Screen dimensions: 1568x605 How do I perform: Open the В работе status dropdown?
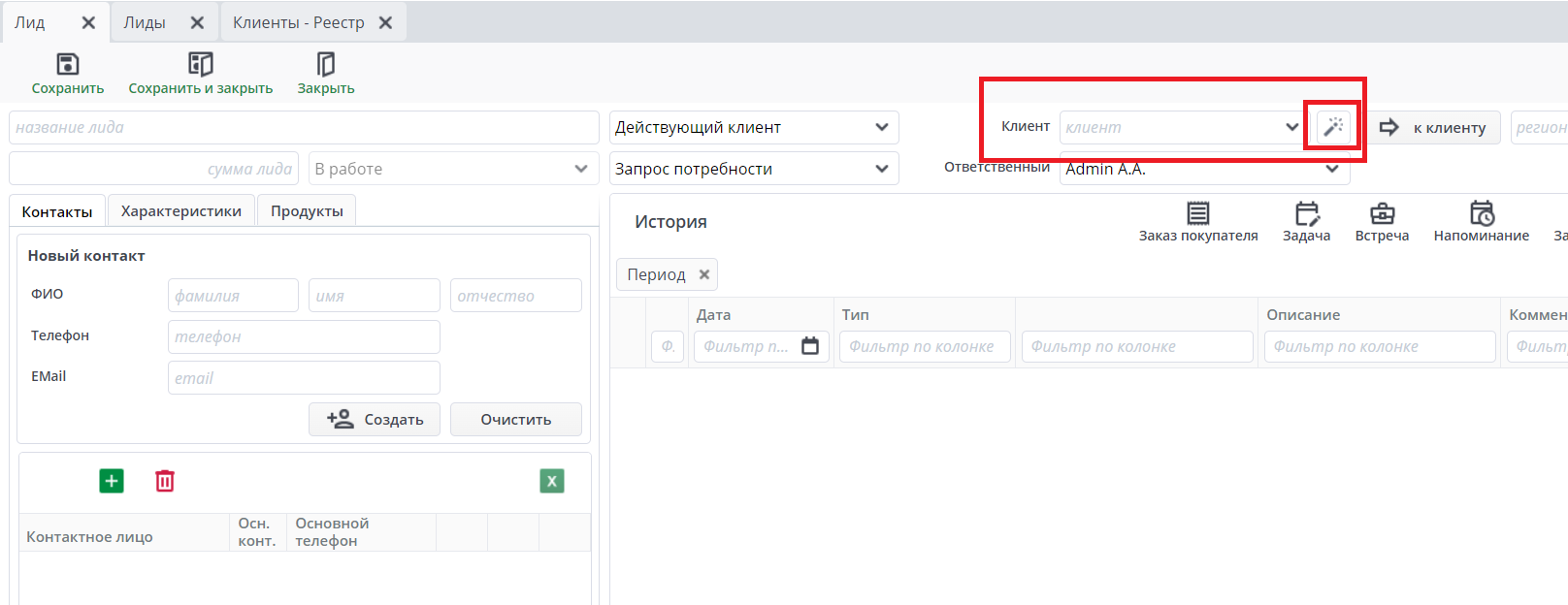coord(580,169)
